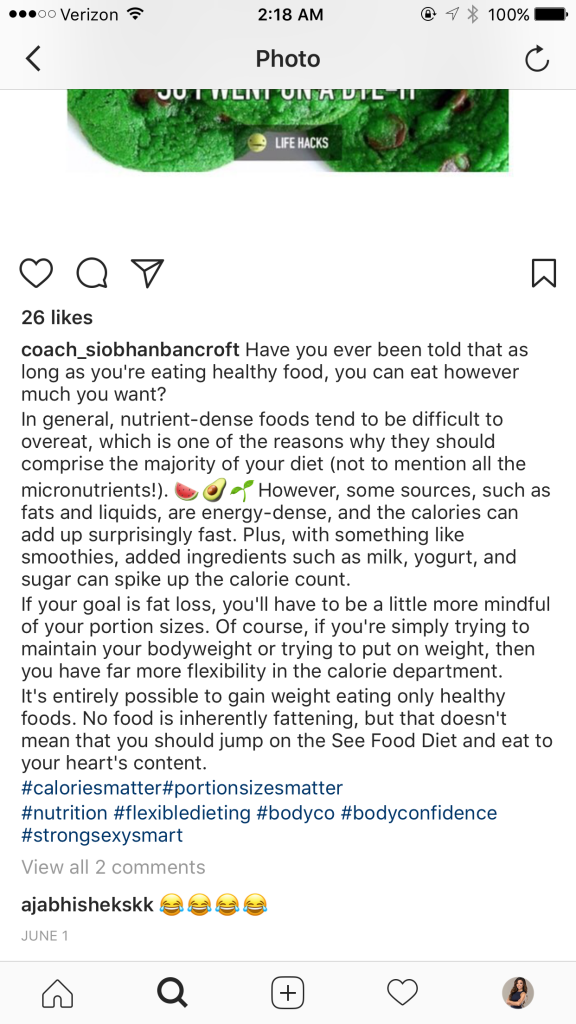View all 2 comments

click(114, 867)
